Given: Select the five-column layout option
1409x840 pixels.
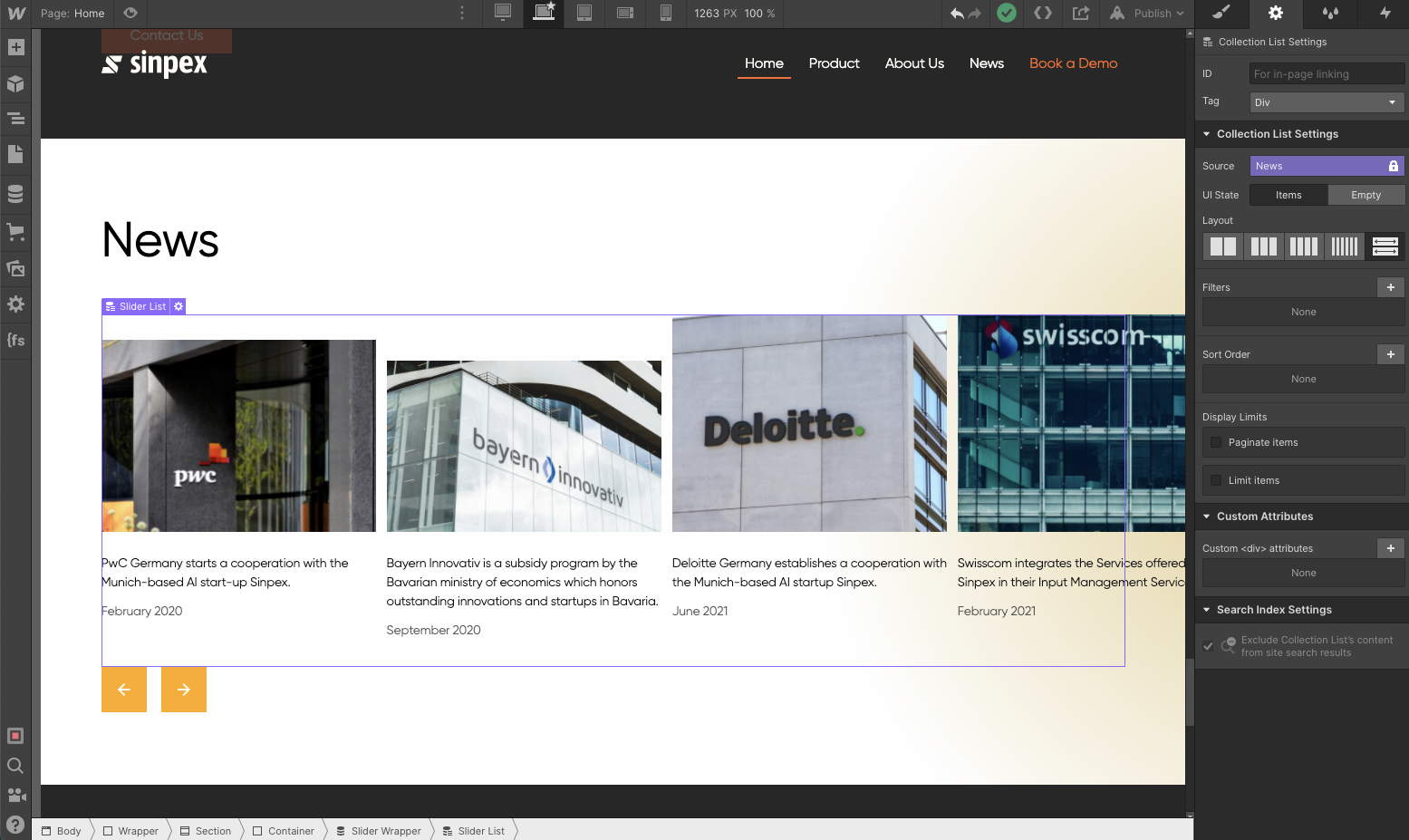Looking at the screenshot, I should (x=1344, y=246).
